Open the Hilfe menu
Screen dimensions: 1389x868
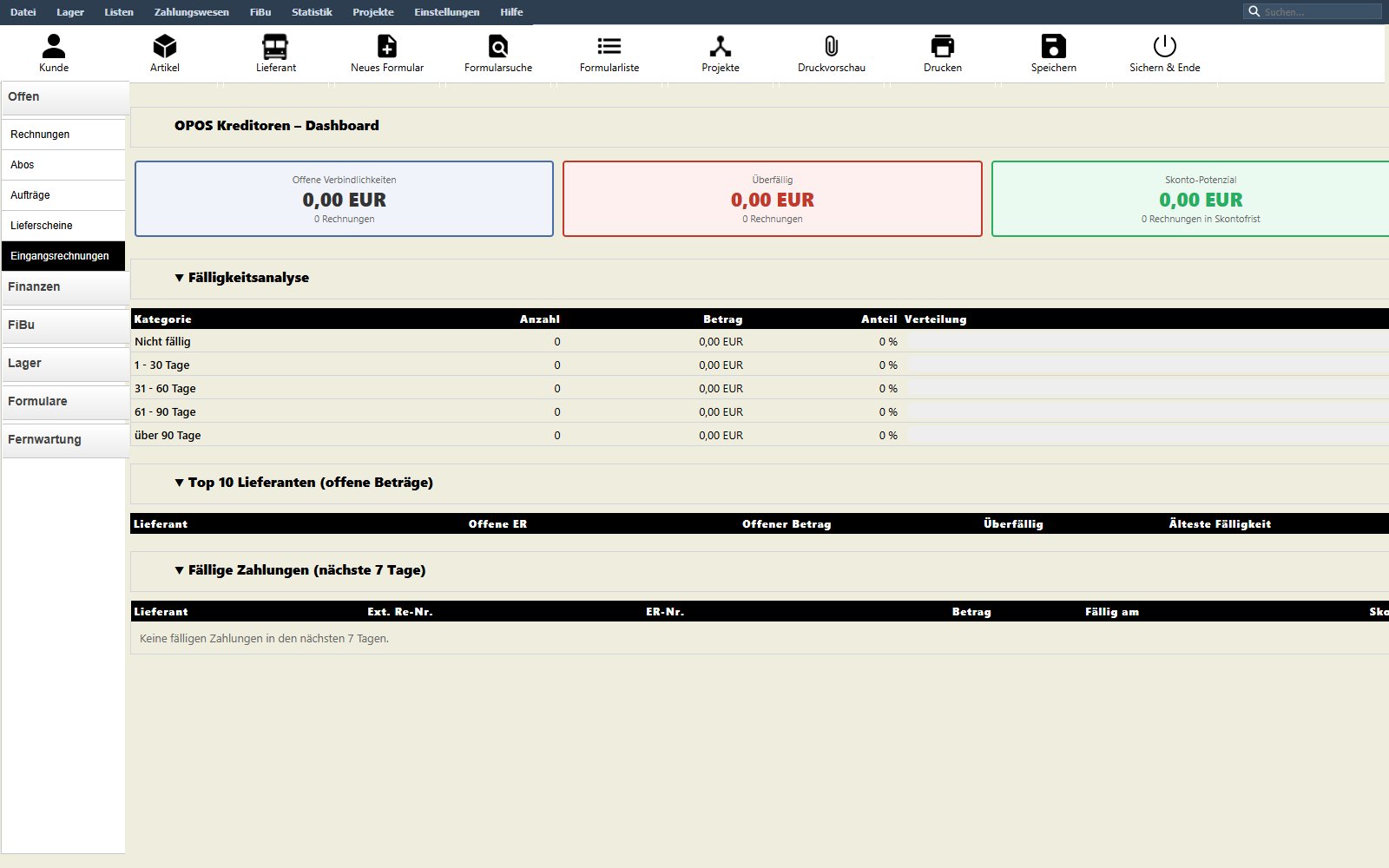coord(511,12)
